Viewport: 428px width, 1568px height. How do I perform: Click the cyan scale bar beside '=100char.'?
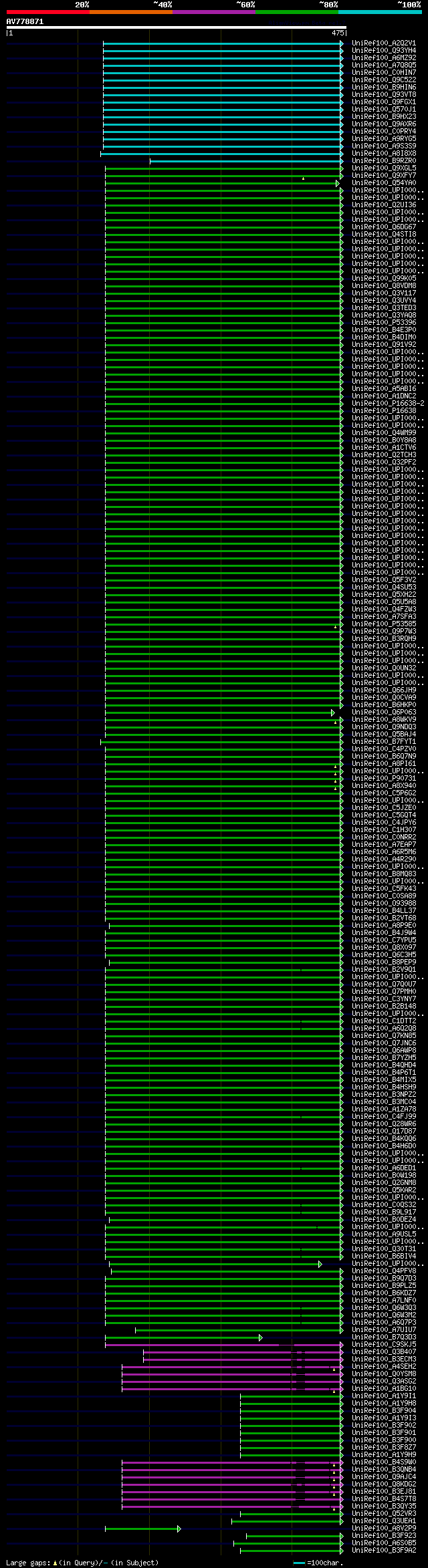299,1563
